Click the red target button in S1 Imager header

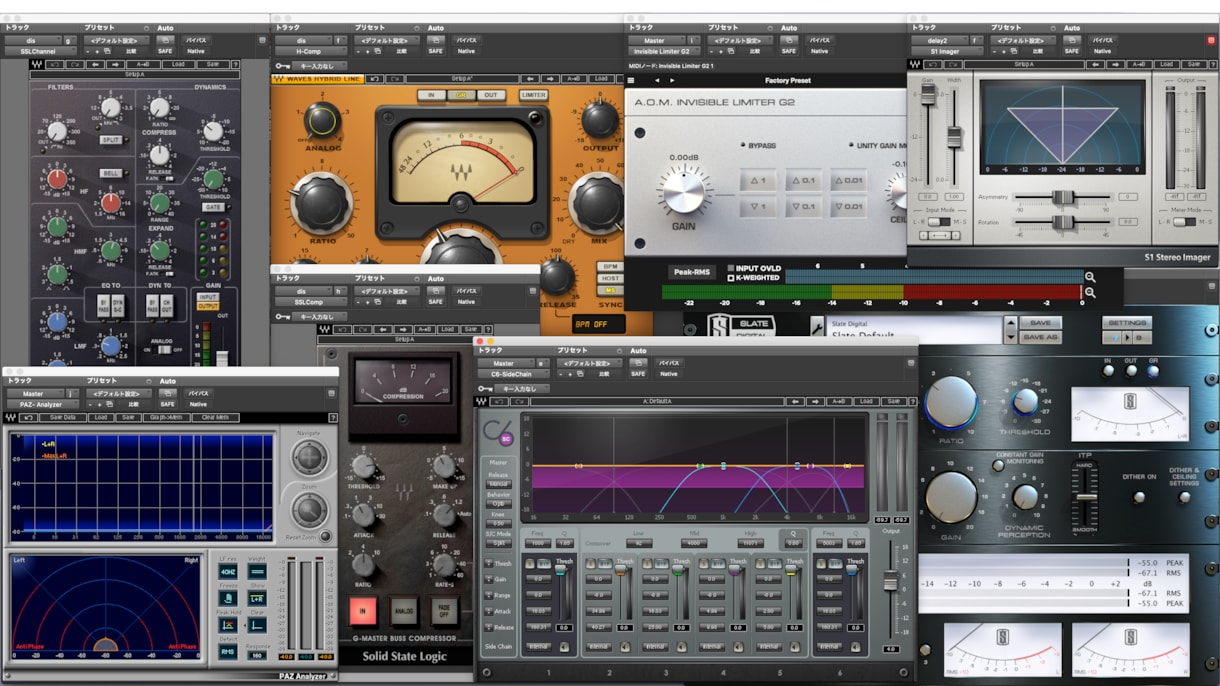coord(1212,40)
